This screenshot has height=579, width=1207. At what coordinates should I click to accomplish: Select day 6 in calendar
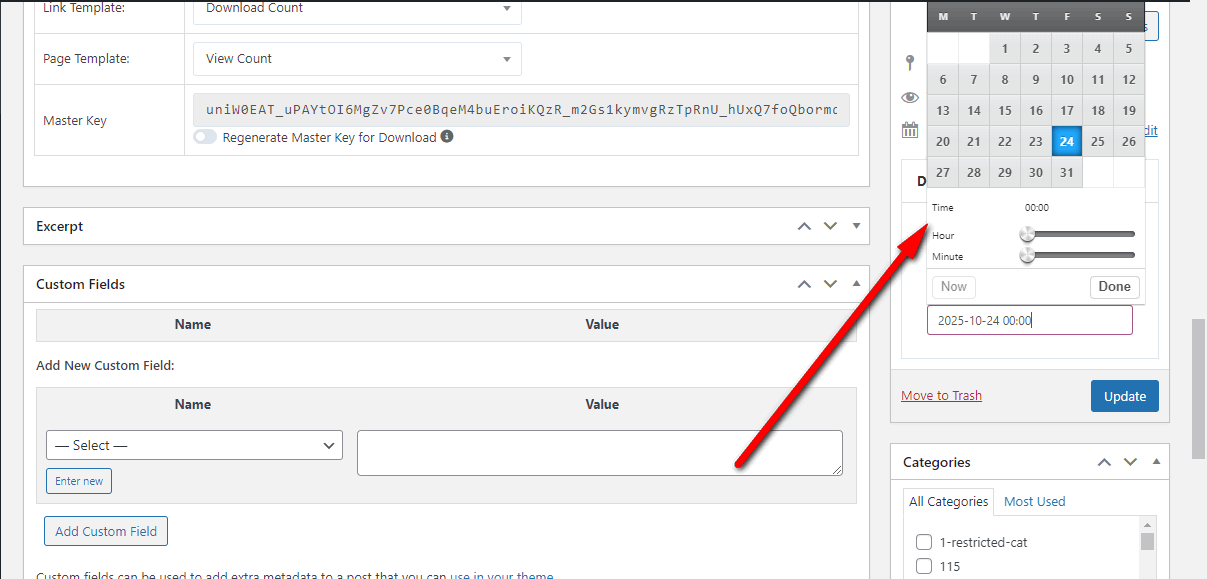pos(943,80)
